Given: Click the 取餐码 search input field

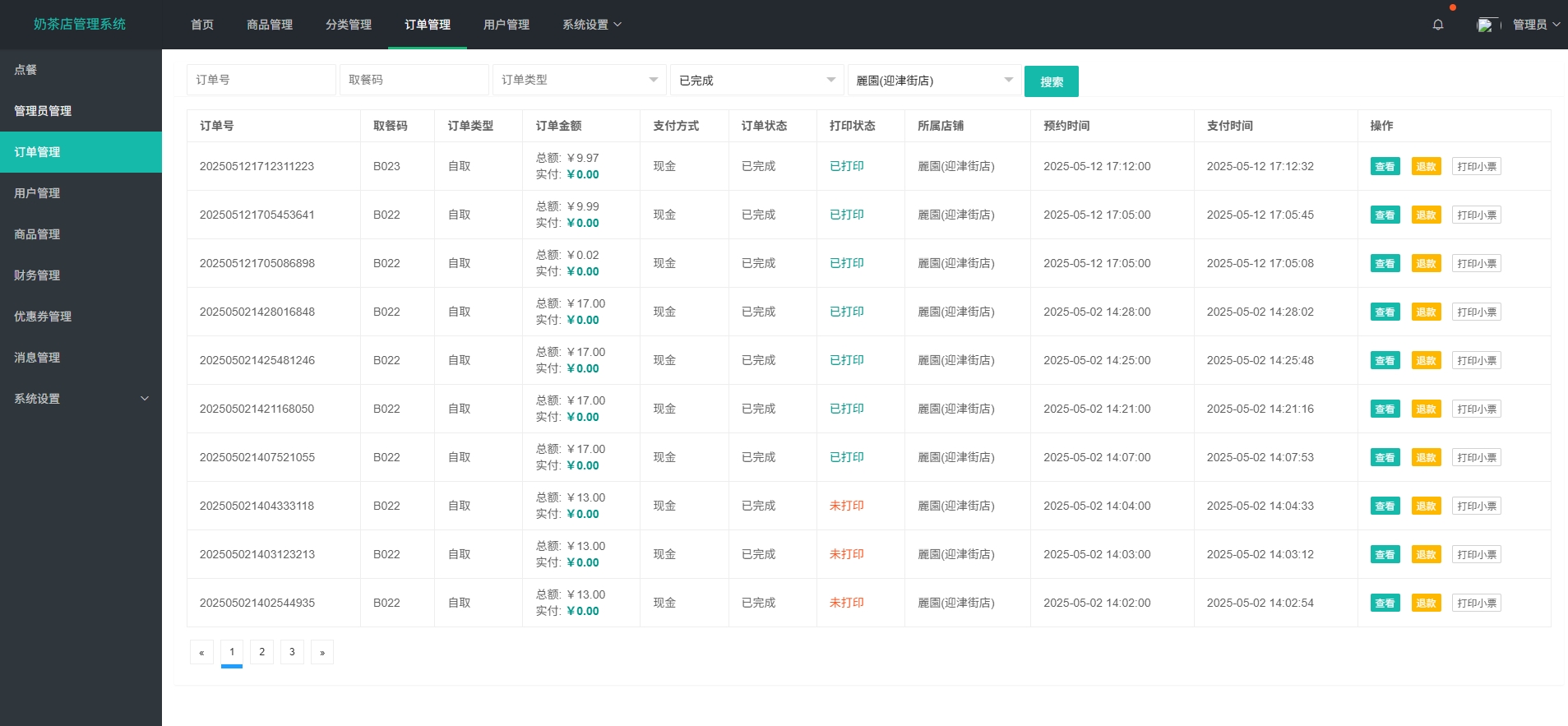Looking at the screenshot, I should [414, 80].
